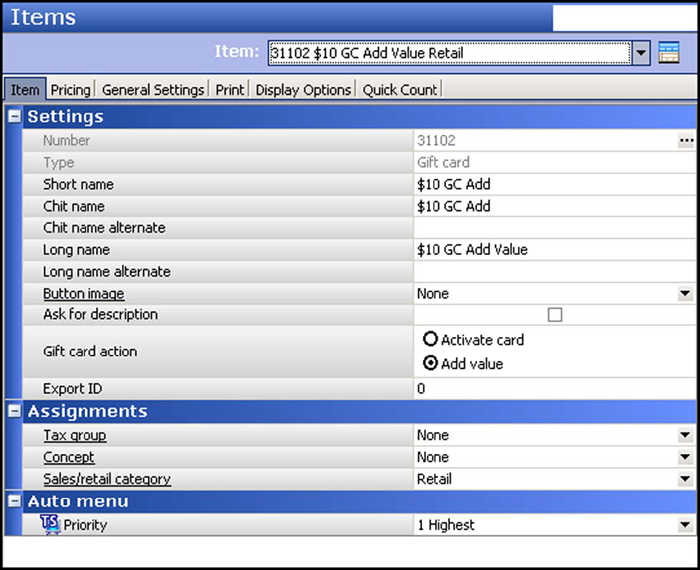
Task: Open the Sales/retail category dropdown
Action: pos(685,479)
